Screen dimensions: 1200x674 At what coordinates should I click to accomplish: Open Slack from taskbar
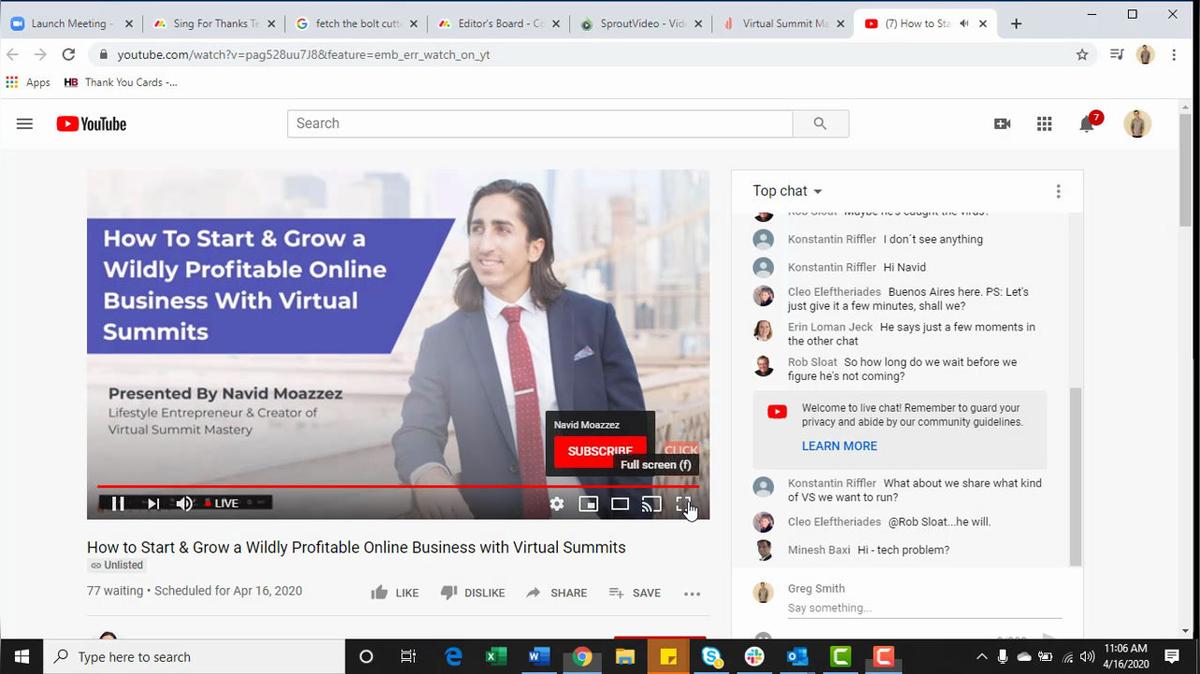coord(755,657)
